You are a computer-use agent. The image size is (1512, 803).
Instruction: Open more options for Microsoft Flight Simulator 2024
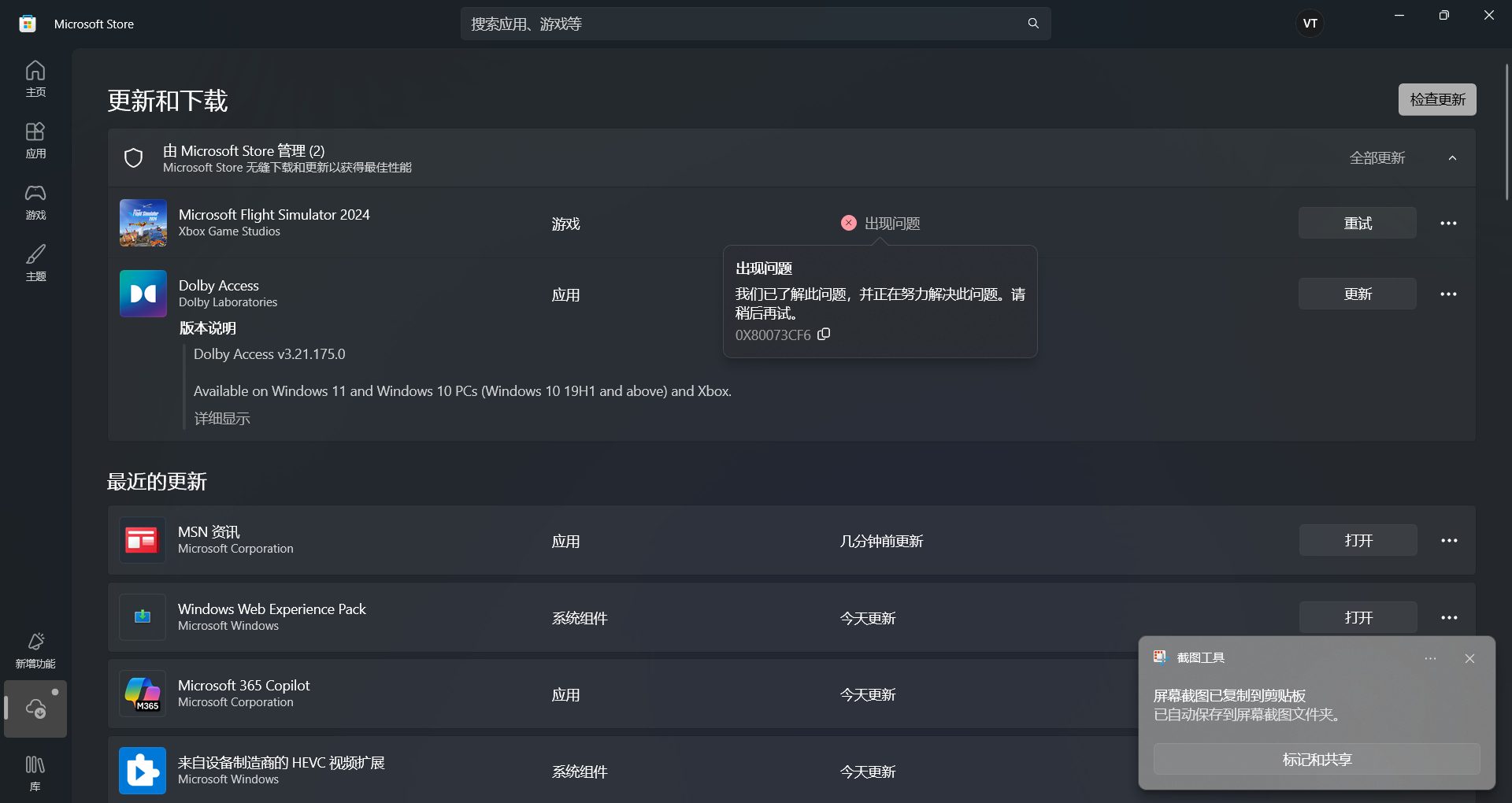click(1448, 223)
